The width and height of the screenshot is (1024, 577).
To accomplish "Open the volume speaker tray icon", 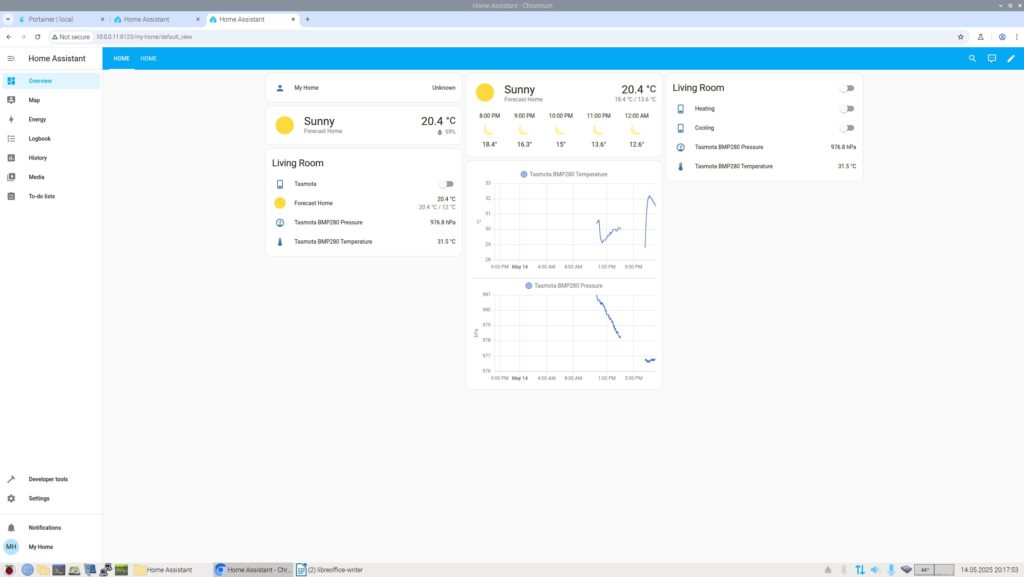I will click(x=875, y=570).
